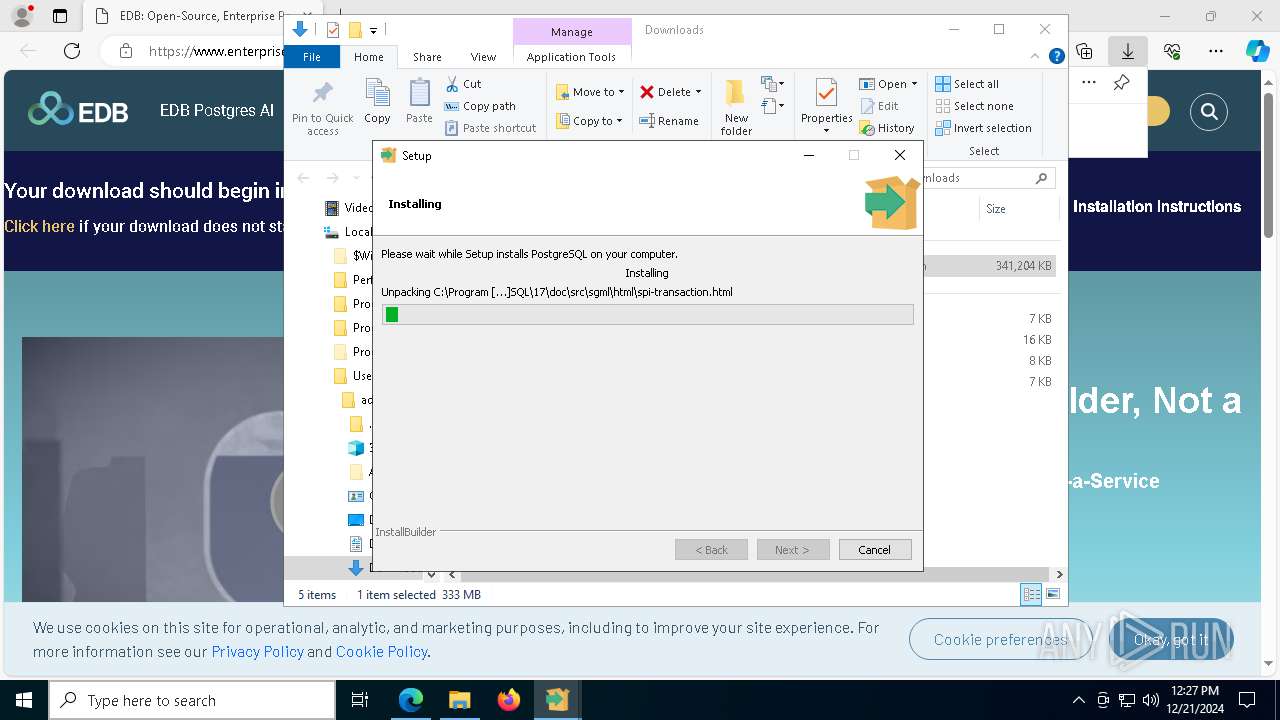1280x720 pixels.
Task: Click Rename in File Explorer ribbon
Action: [x=669, y=121]
